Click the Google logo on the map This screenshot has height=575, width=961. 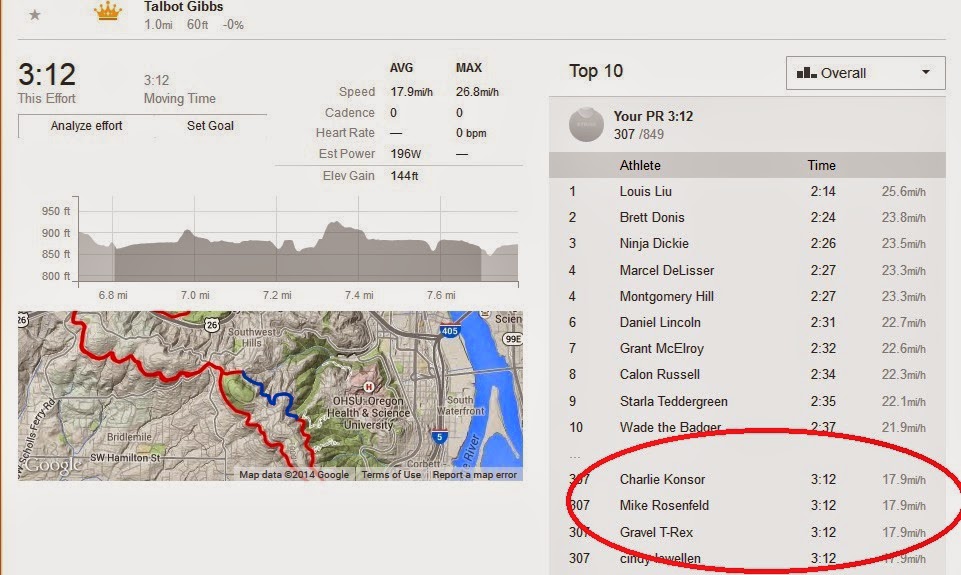(x=53, y=465)
